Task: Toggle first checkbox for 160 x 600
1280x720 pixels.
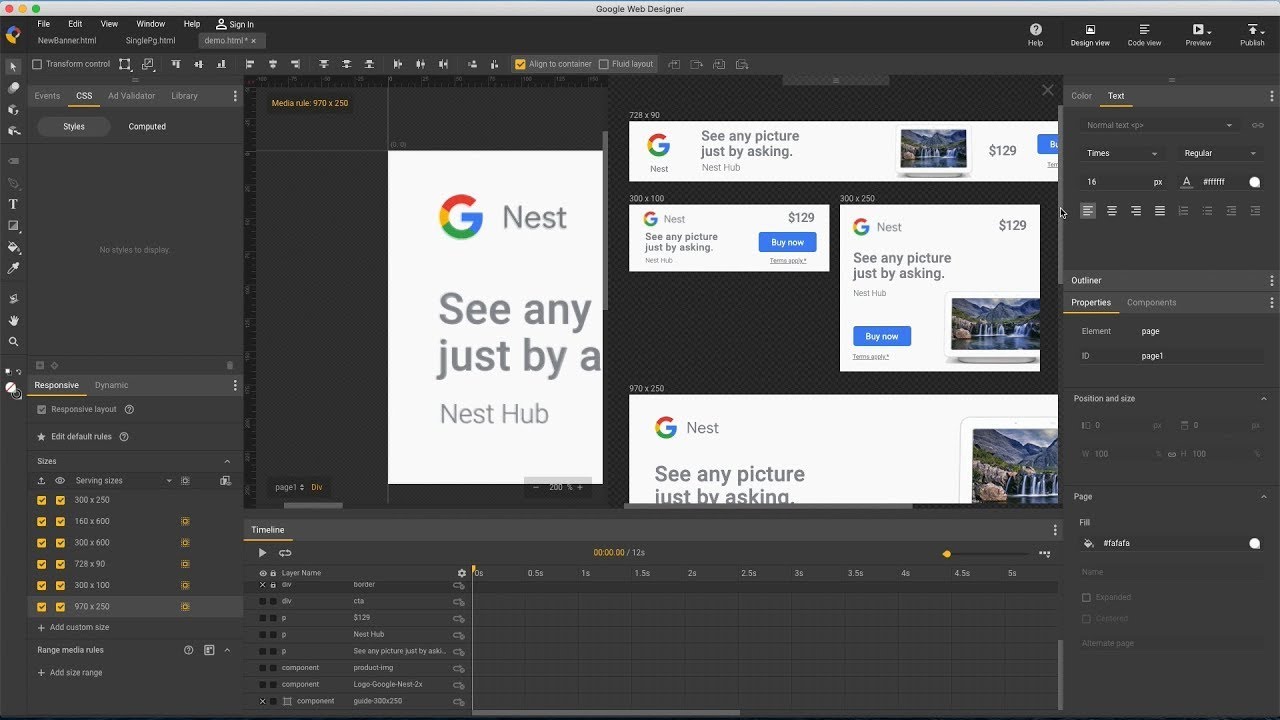Action: click(42, 521)
